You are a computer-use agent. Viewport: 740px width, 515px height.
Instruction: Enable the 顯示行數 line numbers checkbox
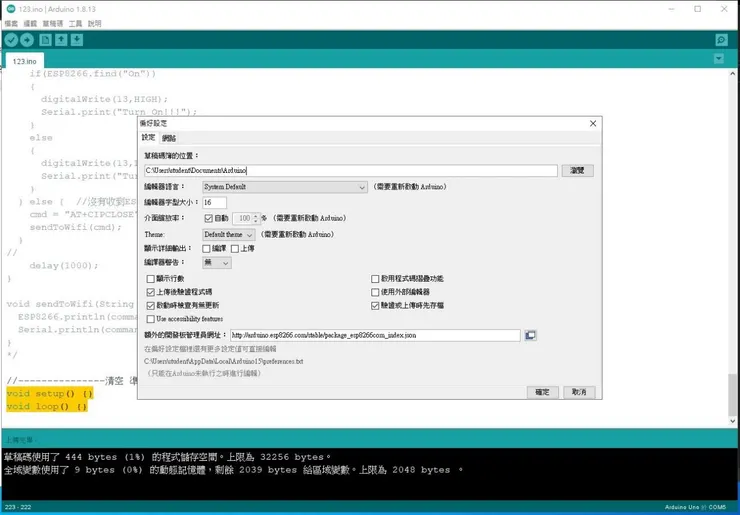click(x=151, y=279)
